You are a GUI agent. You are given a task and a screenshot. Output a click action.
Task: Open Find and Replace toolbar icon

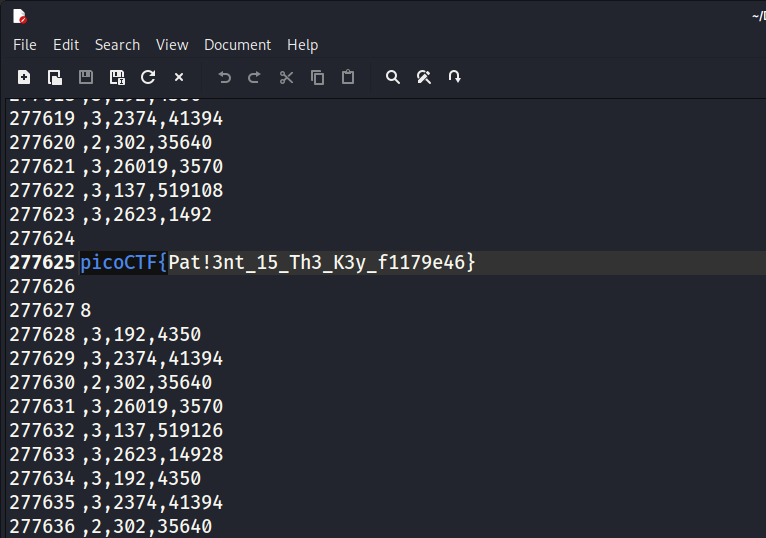[424, 77]
